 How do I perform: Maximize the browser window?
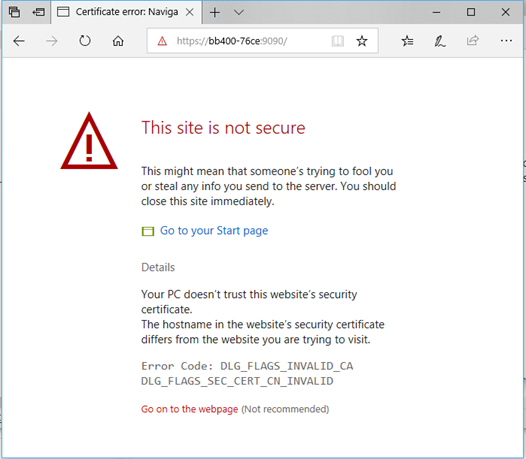coord(471,12)
